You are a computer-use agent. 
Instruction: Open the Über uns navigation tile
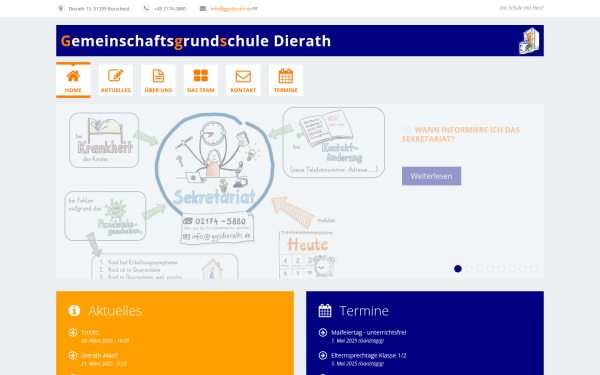[x=158, y=80]
